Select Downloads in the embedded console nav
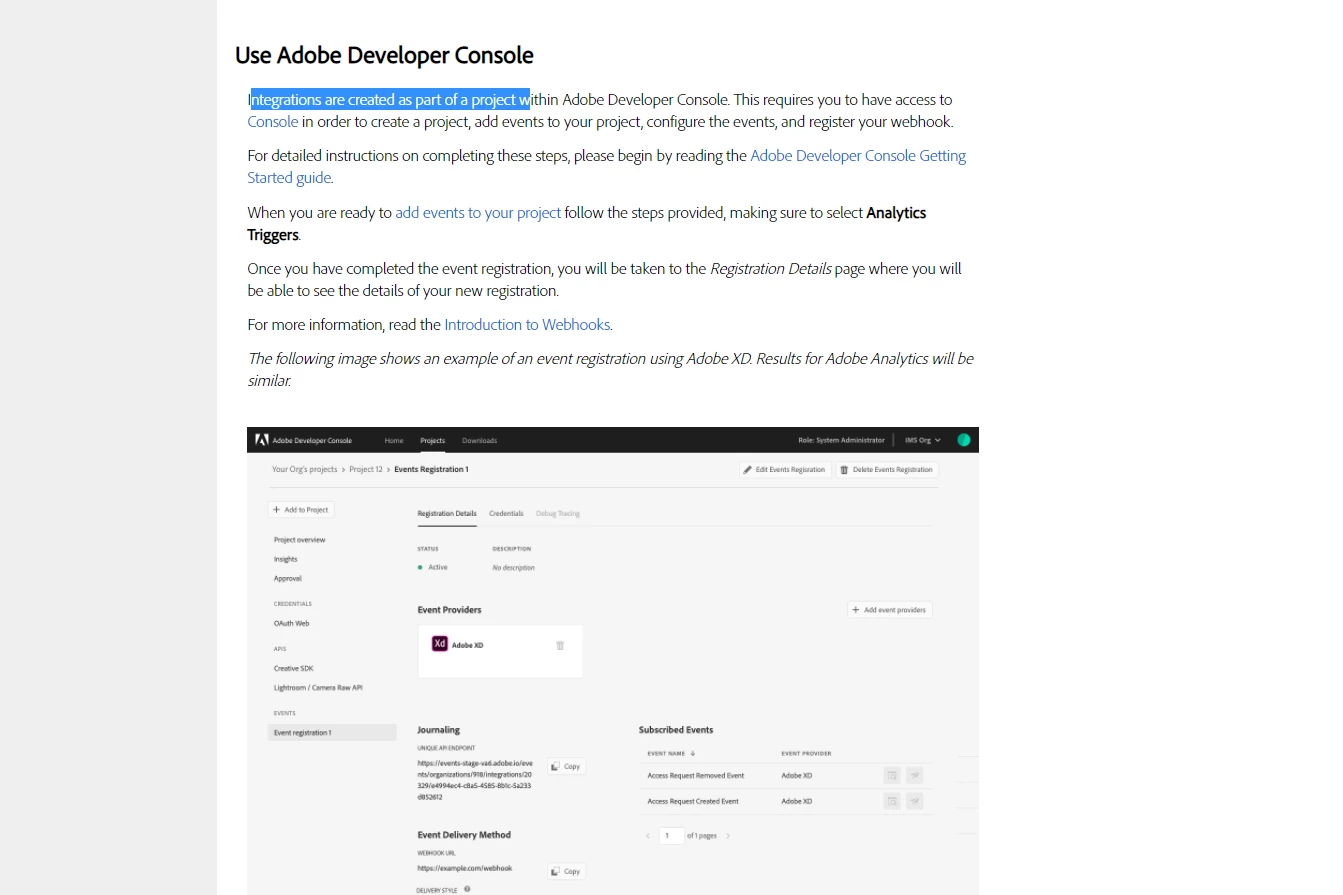Viewport: 1343px width, 895px height. [x=479, y=440]
